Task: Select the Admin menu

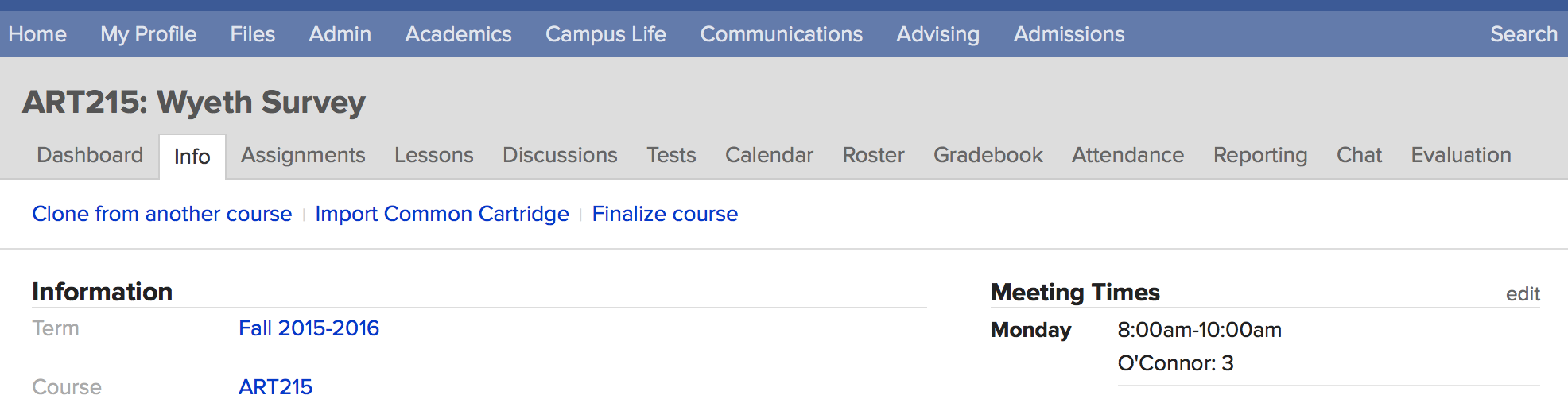Action: pyautogui.click(x=340, y=34)
